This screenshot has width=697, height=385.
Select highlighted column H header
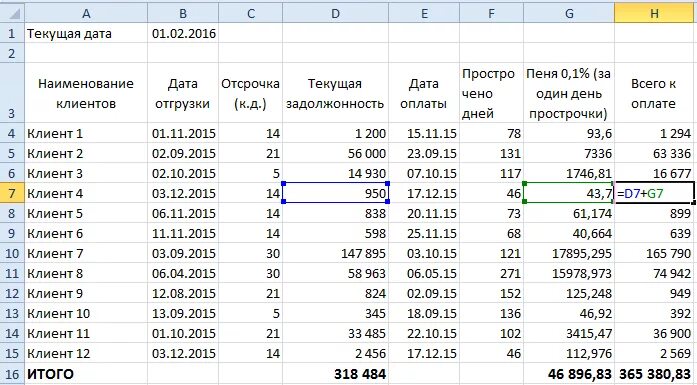(654, 13)
